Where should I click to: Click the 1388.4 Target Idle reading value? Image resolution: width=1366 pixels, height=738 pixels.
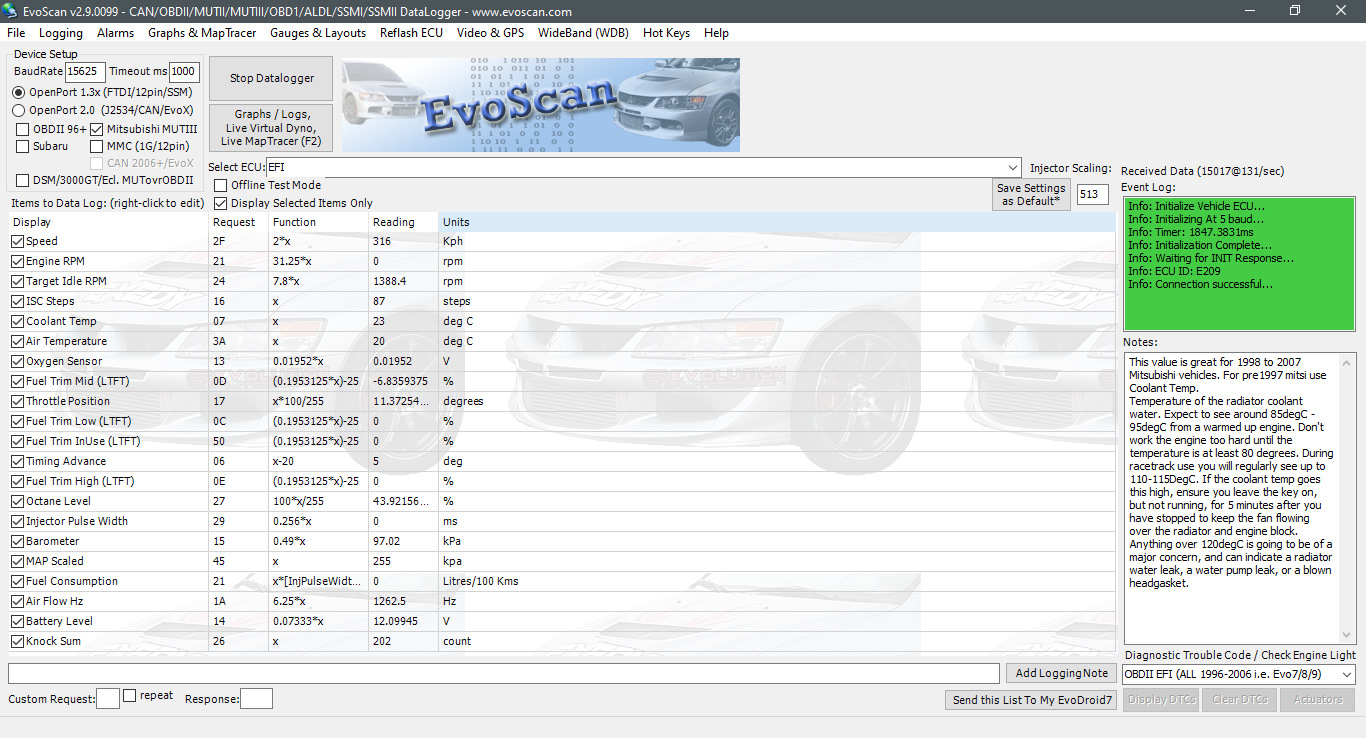(389, 281)
